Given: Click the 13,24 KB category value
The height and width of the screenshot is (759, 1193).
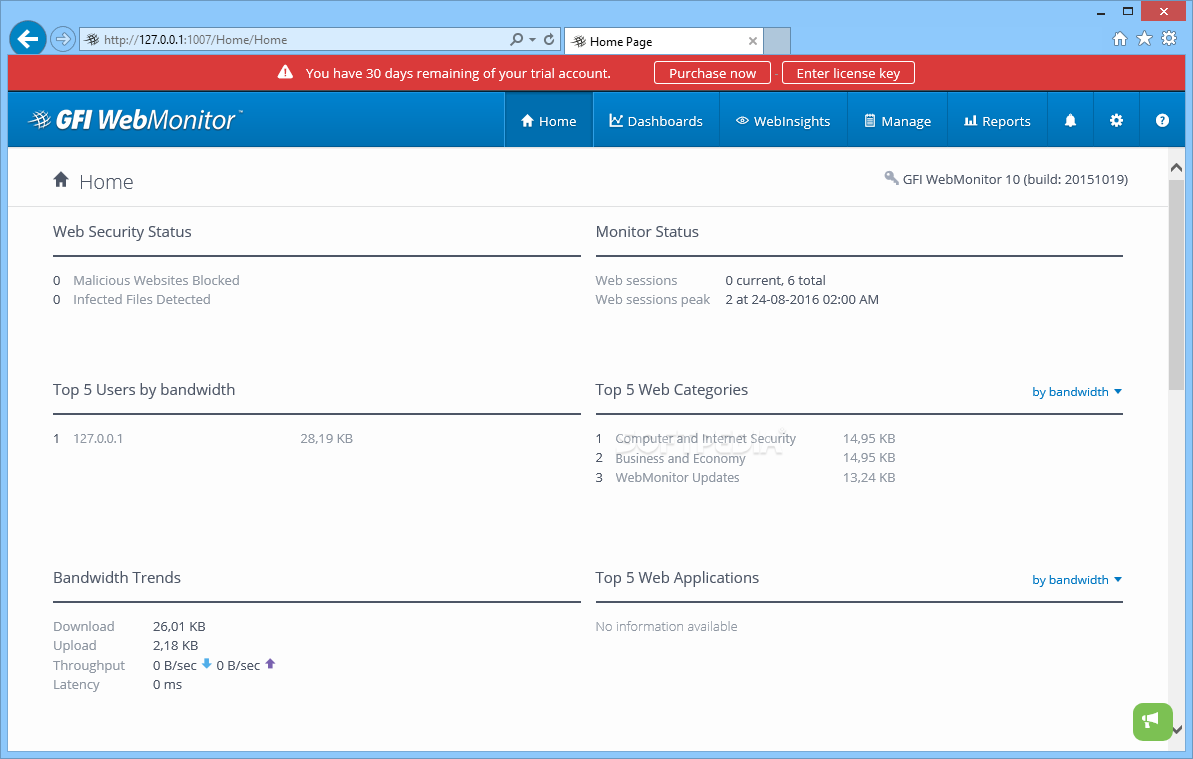Looking at the screenshot, I should pyautogui.click(x=869, y=478).
